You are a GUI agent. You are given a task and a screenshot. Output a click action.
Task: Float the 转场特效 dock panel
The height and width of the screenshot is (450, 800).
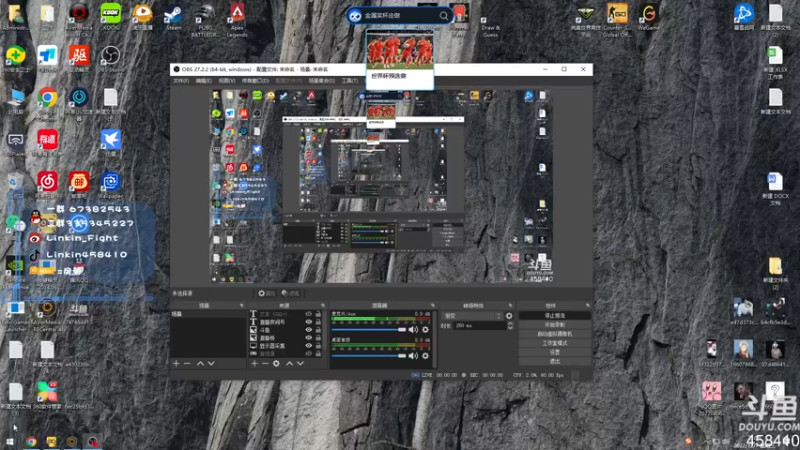pyautogui.click(x=510, y=305)
